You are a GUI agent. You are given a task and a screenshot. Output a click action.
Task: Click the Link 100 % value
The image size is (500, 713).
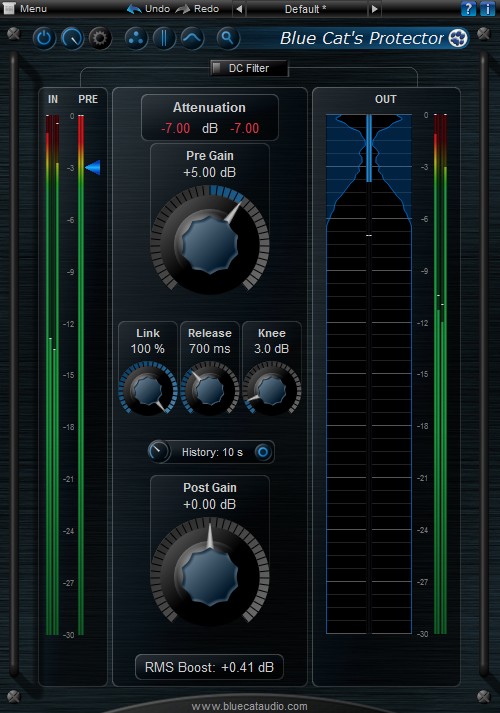(x=147, y=349)
